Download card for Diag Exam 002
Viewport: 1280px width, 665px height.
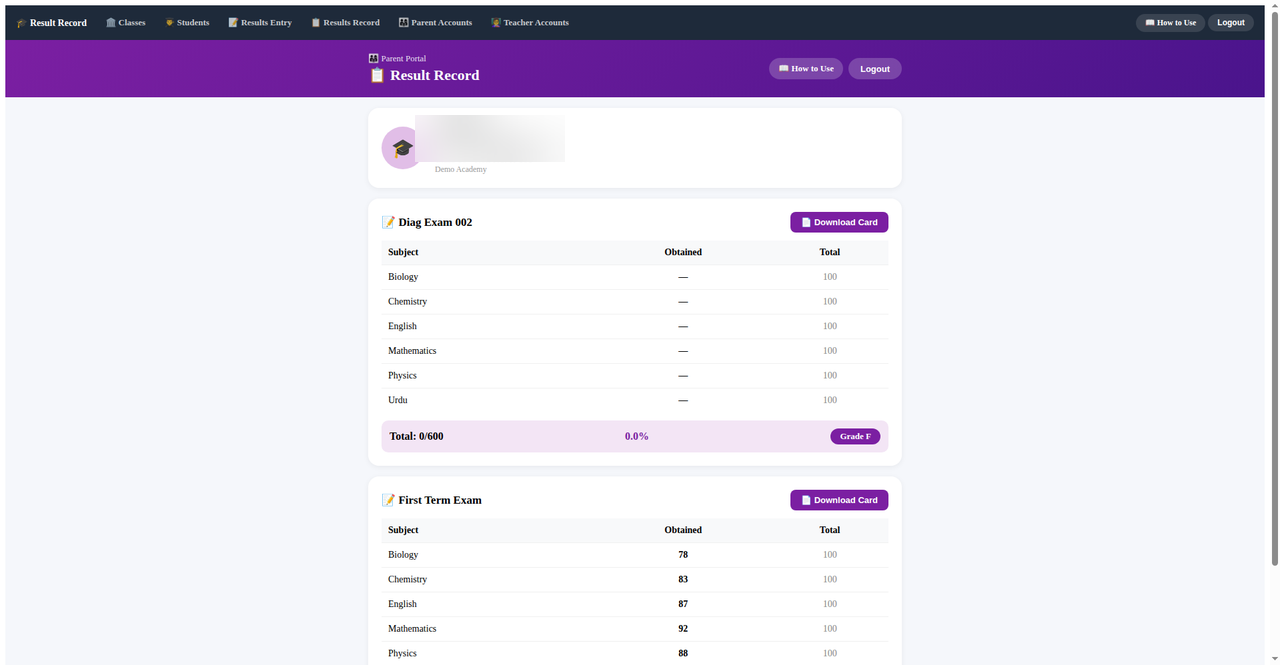(x=839, y=222)
